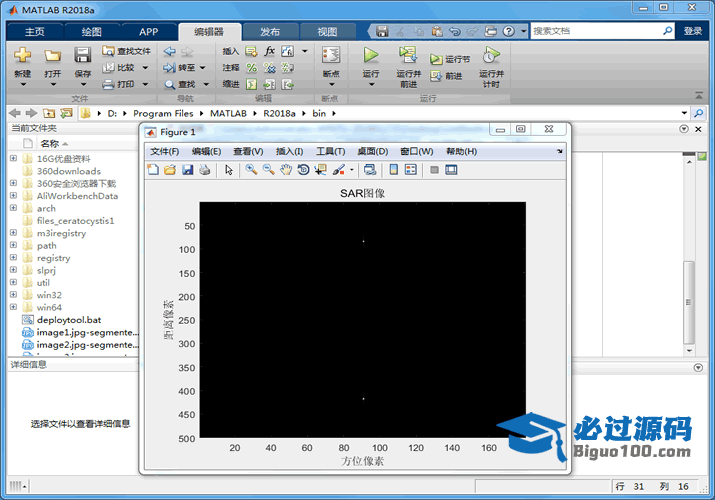This screenshot has width=715, height=500.
Task: Click the 登录 (Sign In) button
Action: (x=693, y=31)
